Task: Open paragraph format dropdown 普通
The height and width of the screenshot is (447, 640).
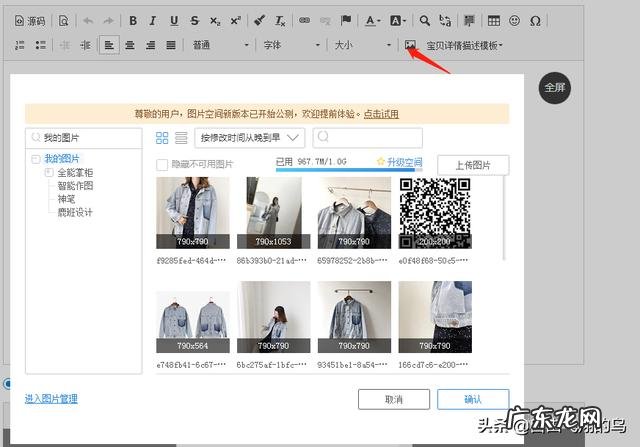Action: [220, 45]
